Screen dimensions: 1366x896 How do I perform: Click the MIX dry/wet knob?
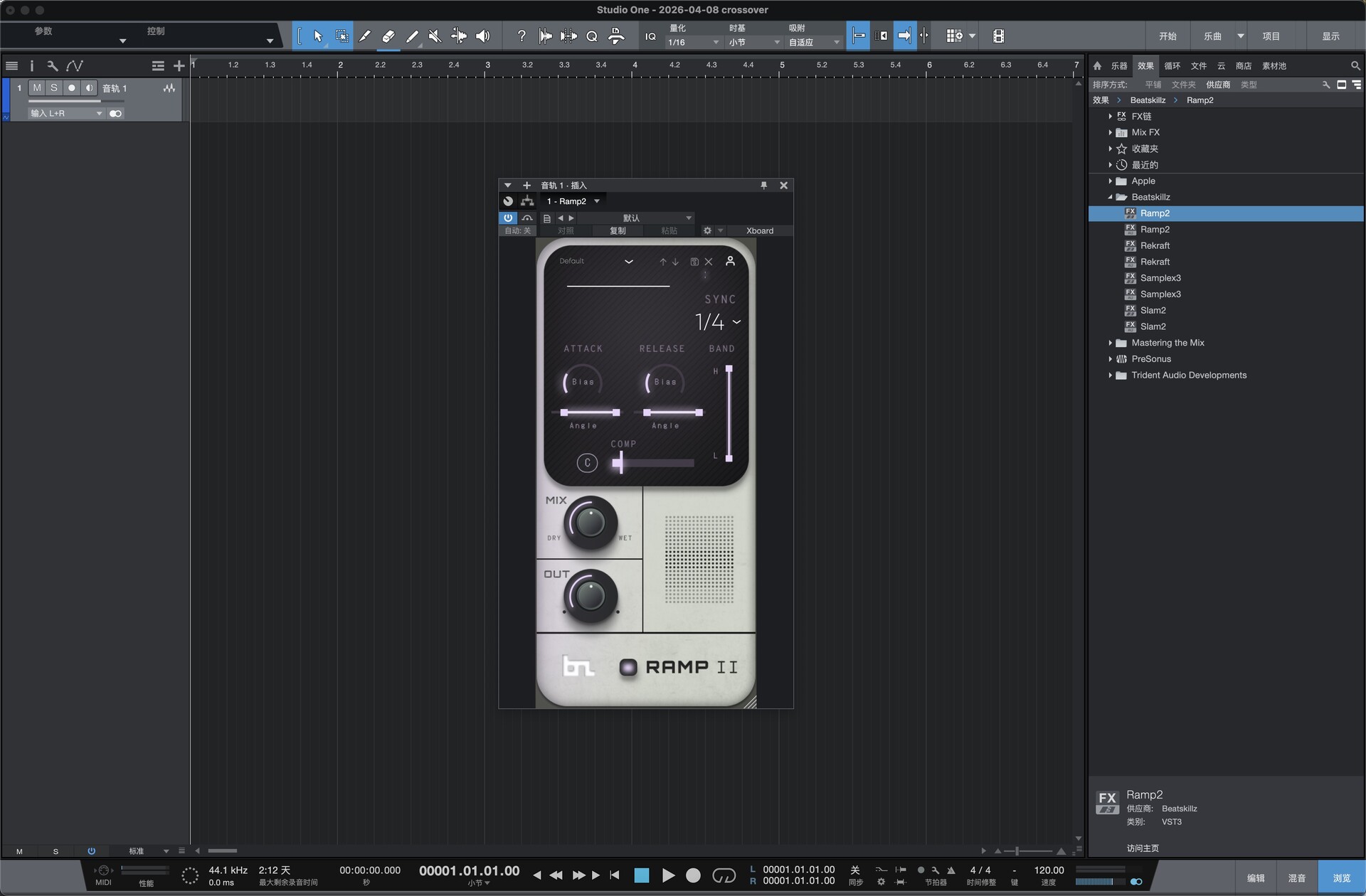point(590,523)
